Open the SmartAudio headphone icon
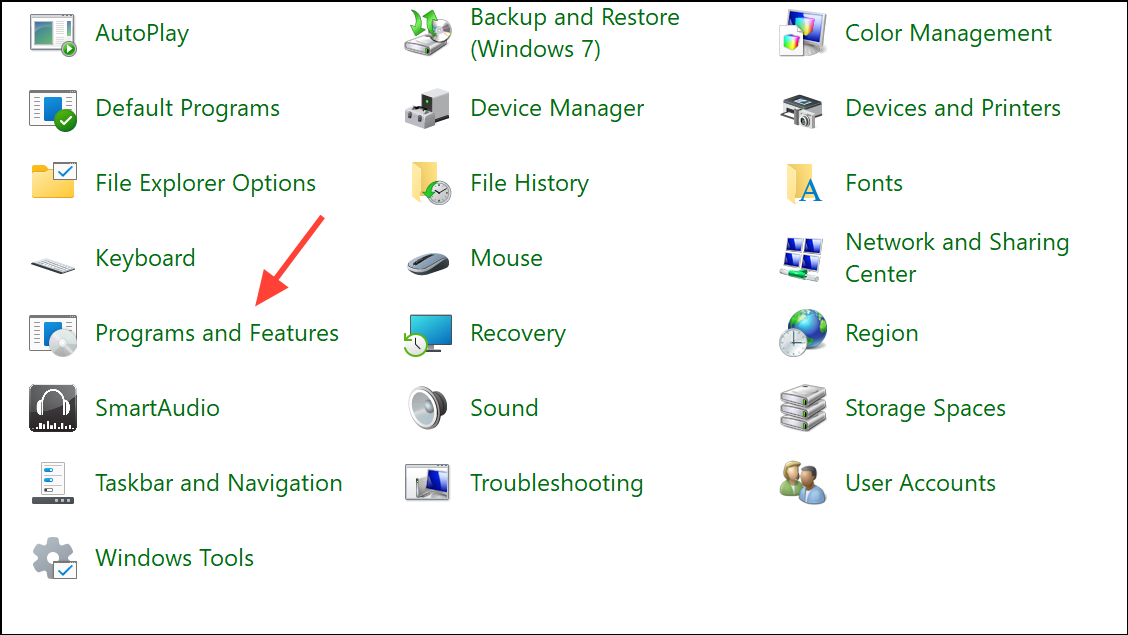The height and width of the screenshot is (635, 1128). click(53, 408)
